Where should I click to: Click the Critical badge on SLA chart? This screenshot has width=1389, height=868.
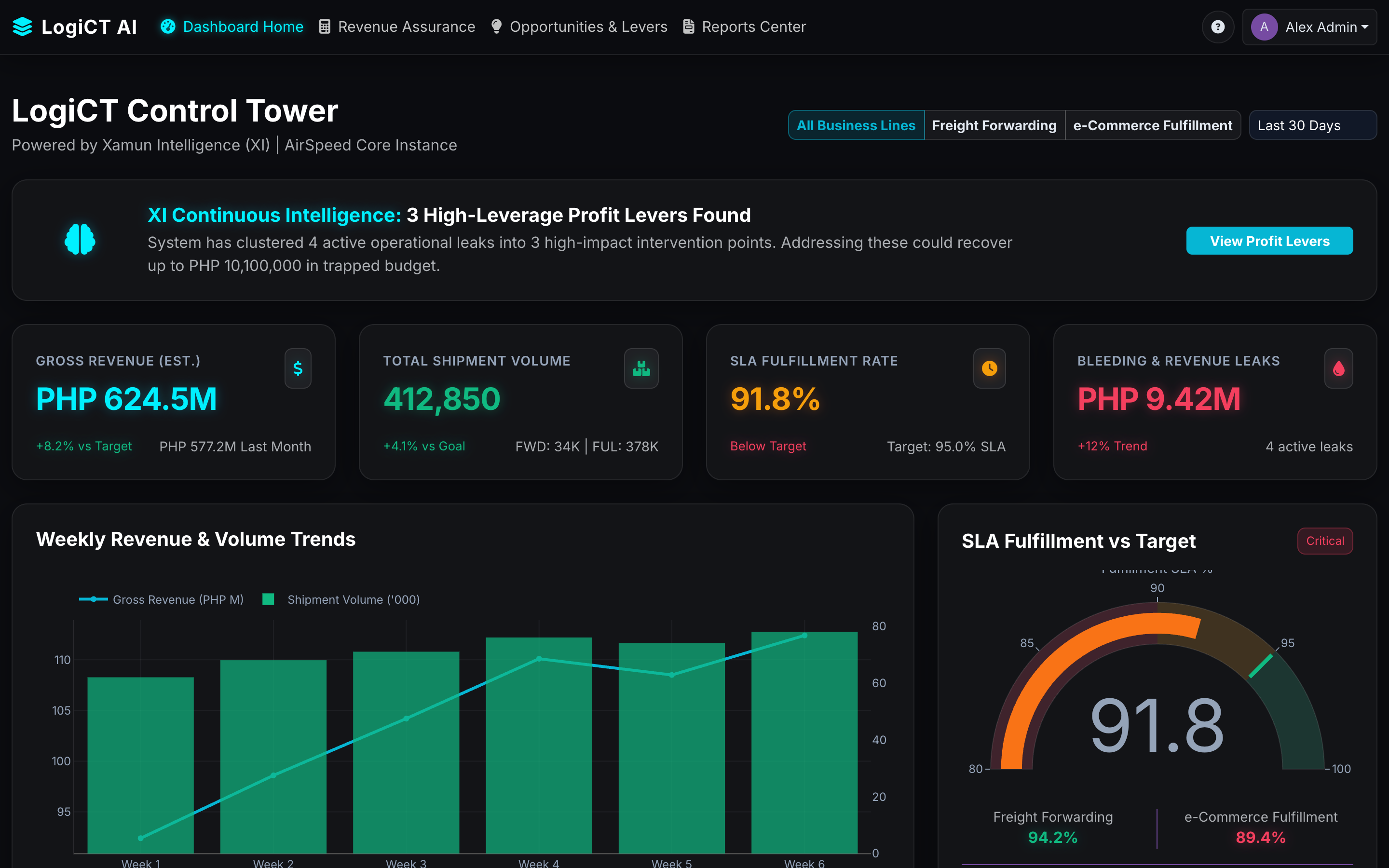coord(1325,541)
